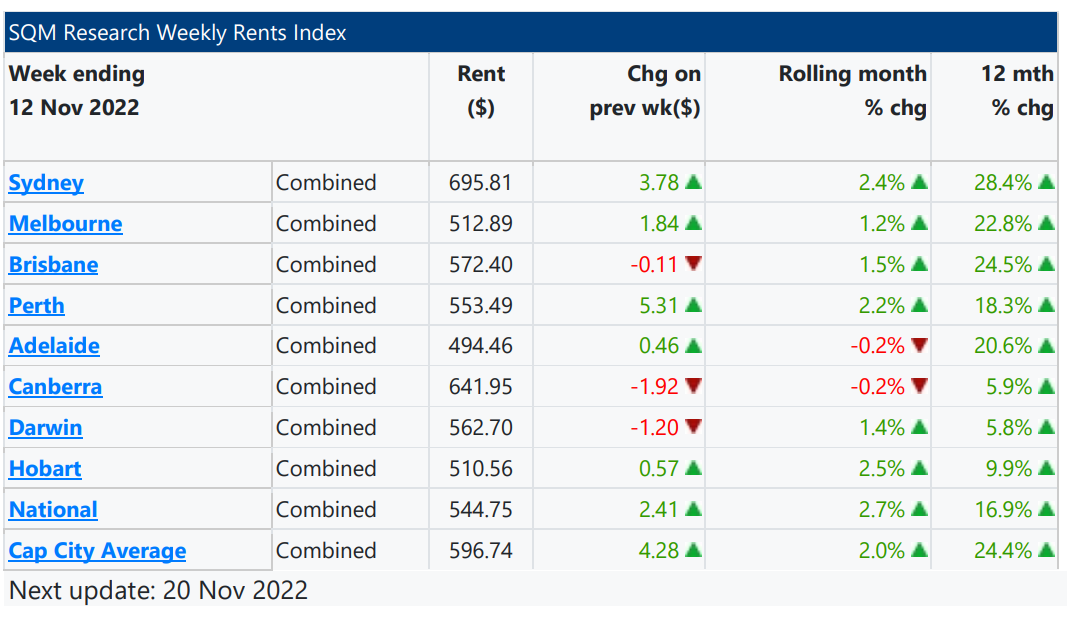
Task: Click red down arrow beside Adelaide -0.2%
Action: [919, 346]
